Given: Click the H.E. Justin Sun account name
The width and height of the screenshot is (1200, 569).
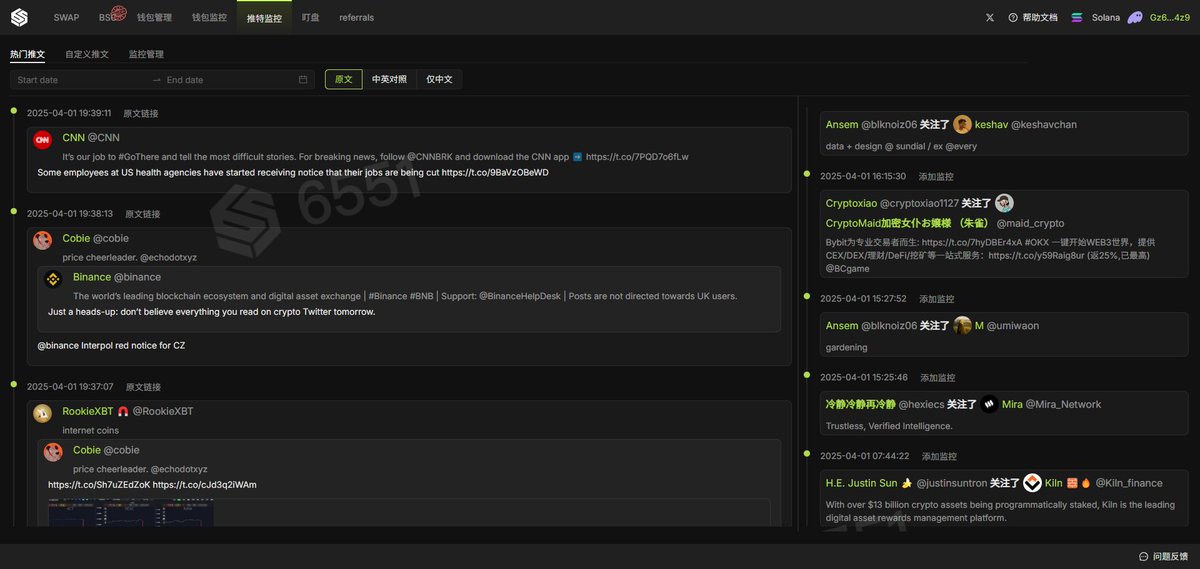Looking at the screenshot, I should tap(862, 483).
